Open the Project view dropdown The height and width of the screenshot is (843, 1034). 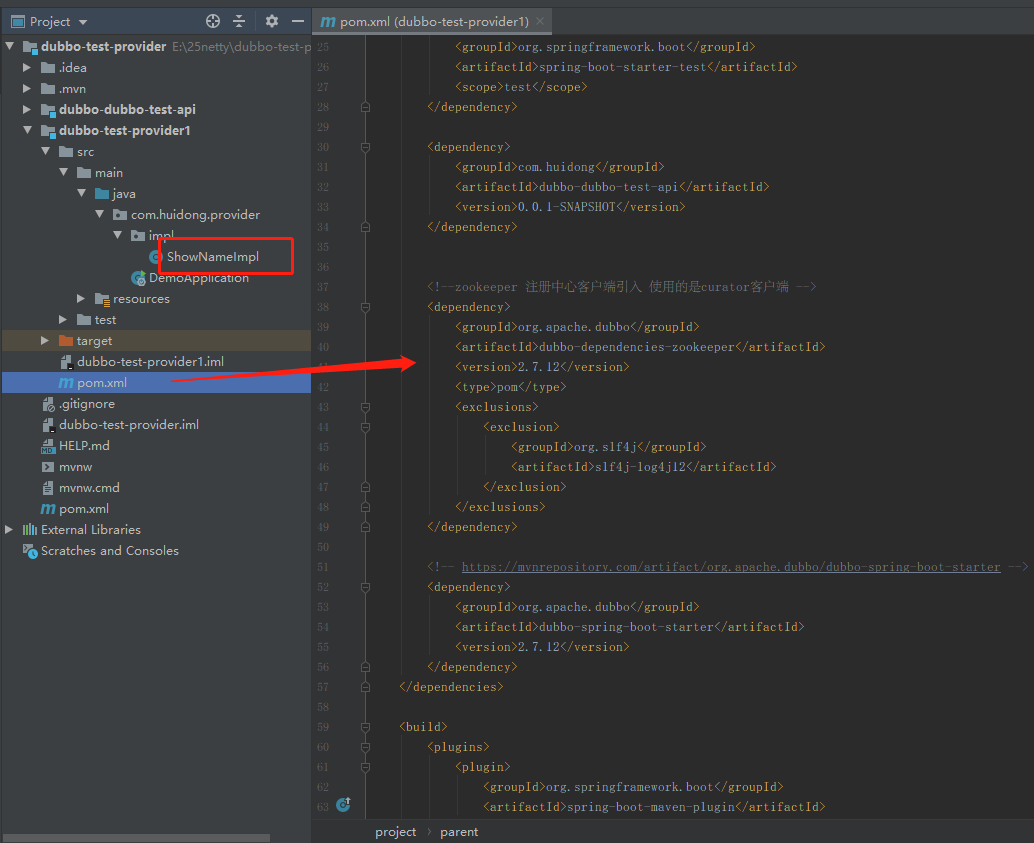(x=83, y=22)
